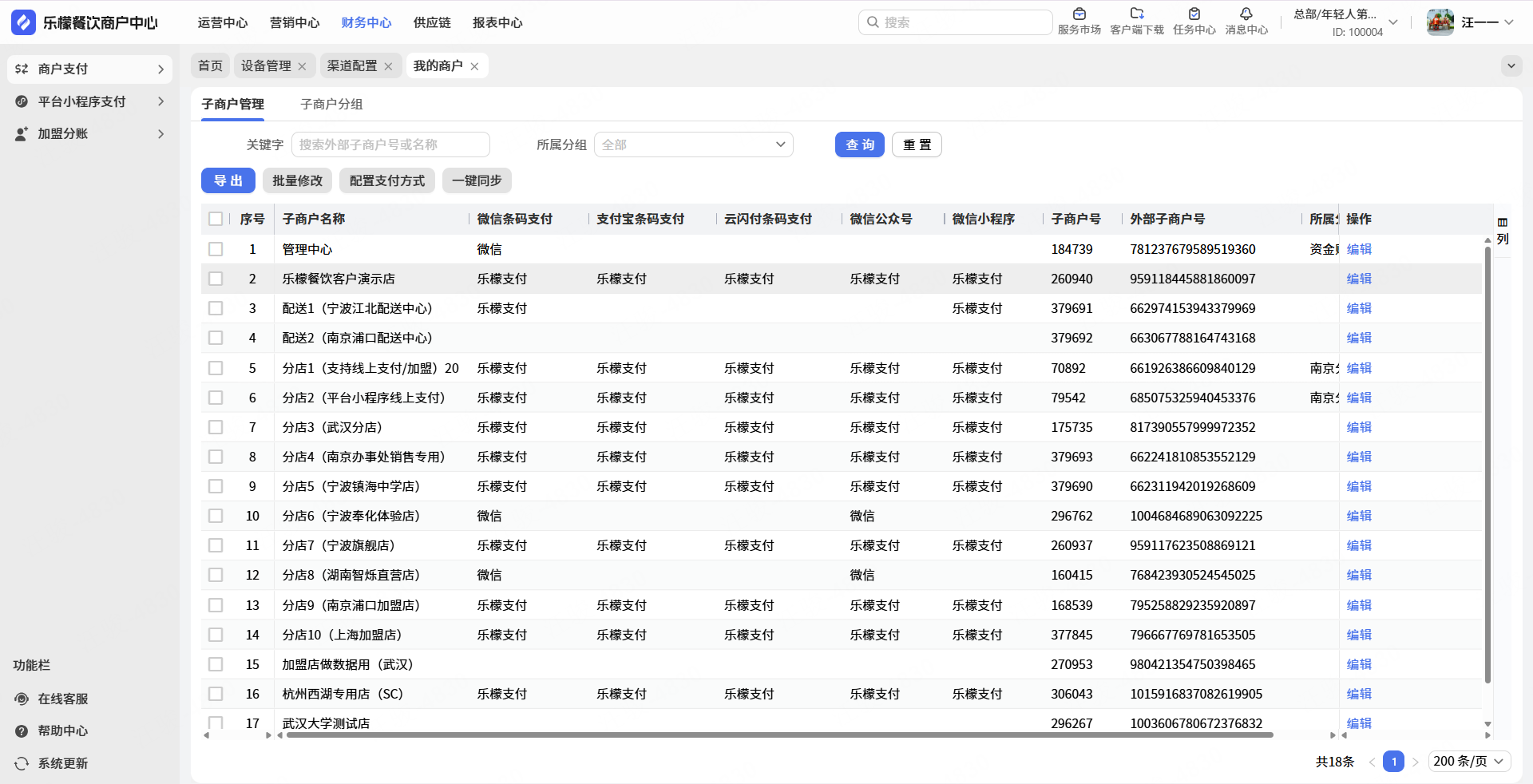Click 编辑 link for 乐檬餐饮客户演示店
The height and width of the screenshot is (784, 1533).
point(1358,279)
